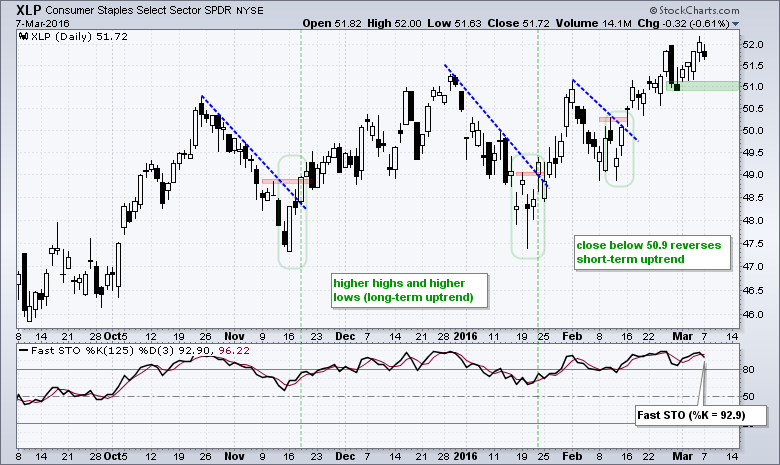
Task: Click the Close 51.72 value
Action: (519, 23)
